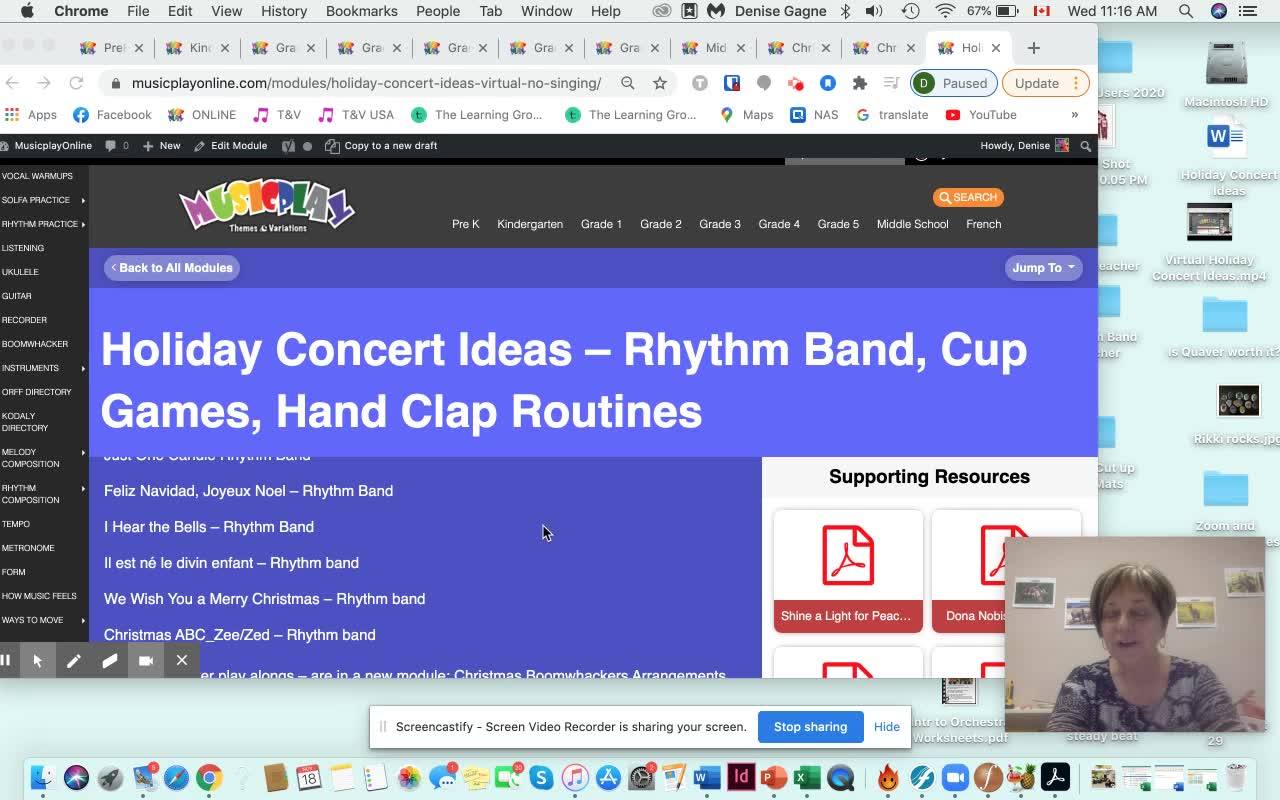Select the Screencastify eraser tool

point(110,660)
